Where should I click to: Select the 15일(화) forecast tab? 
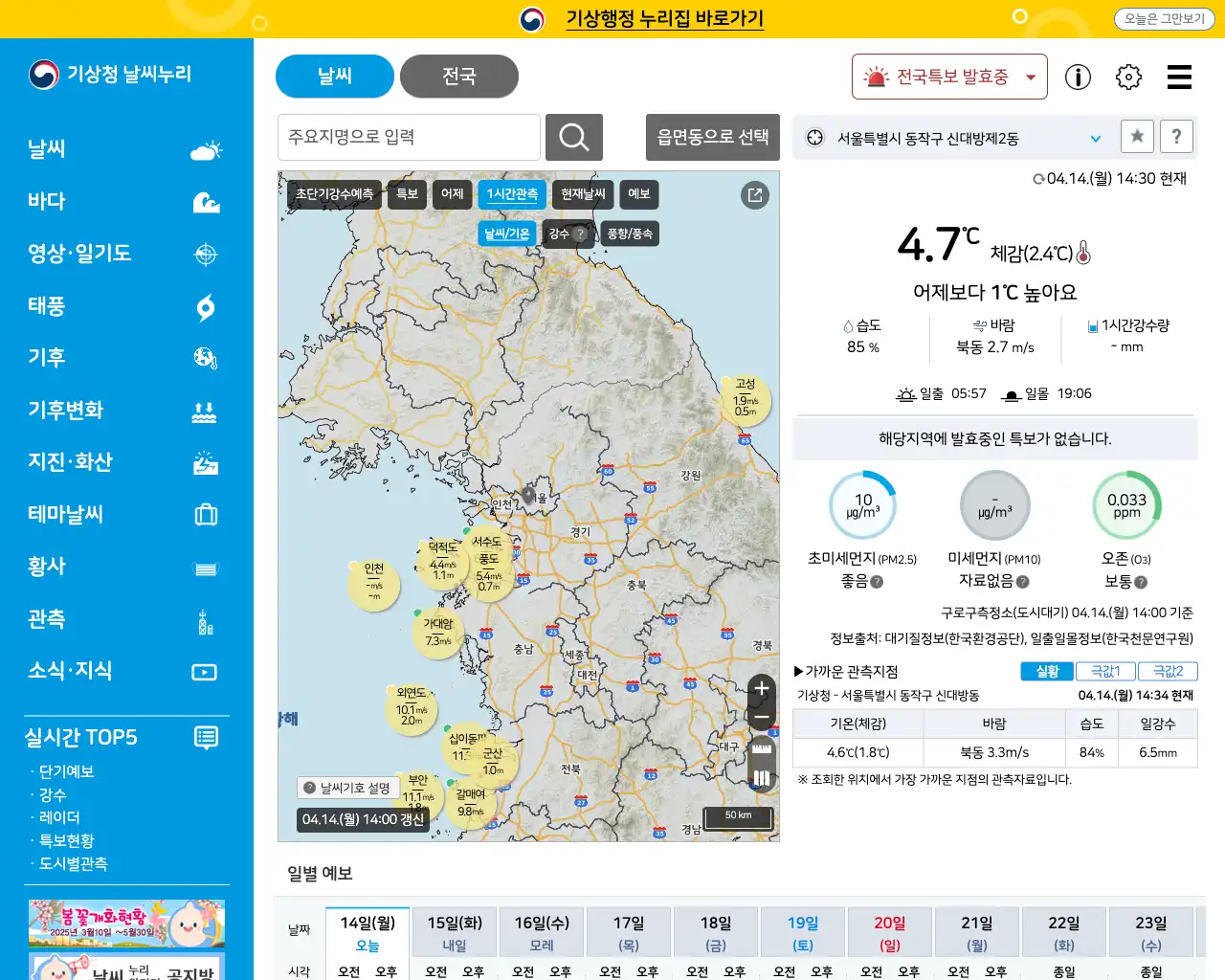point(454,931)
